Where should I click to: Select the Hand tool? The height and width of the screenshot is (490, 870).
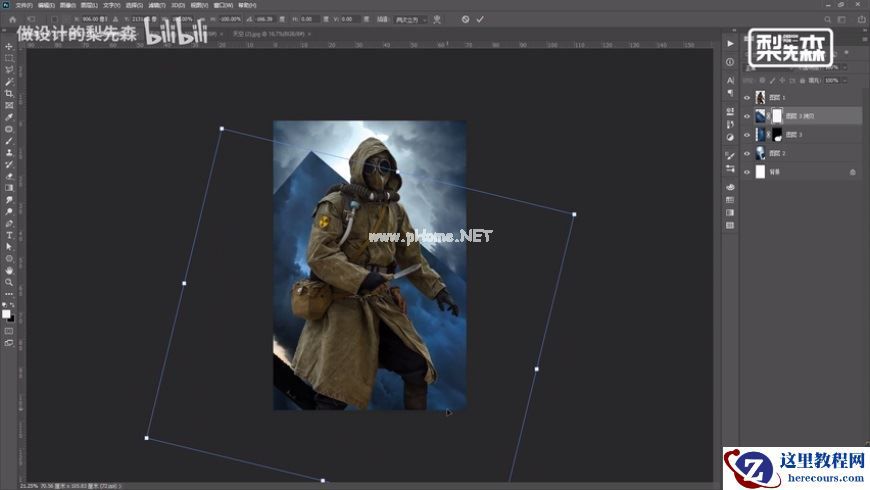pos(9,270)
